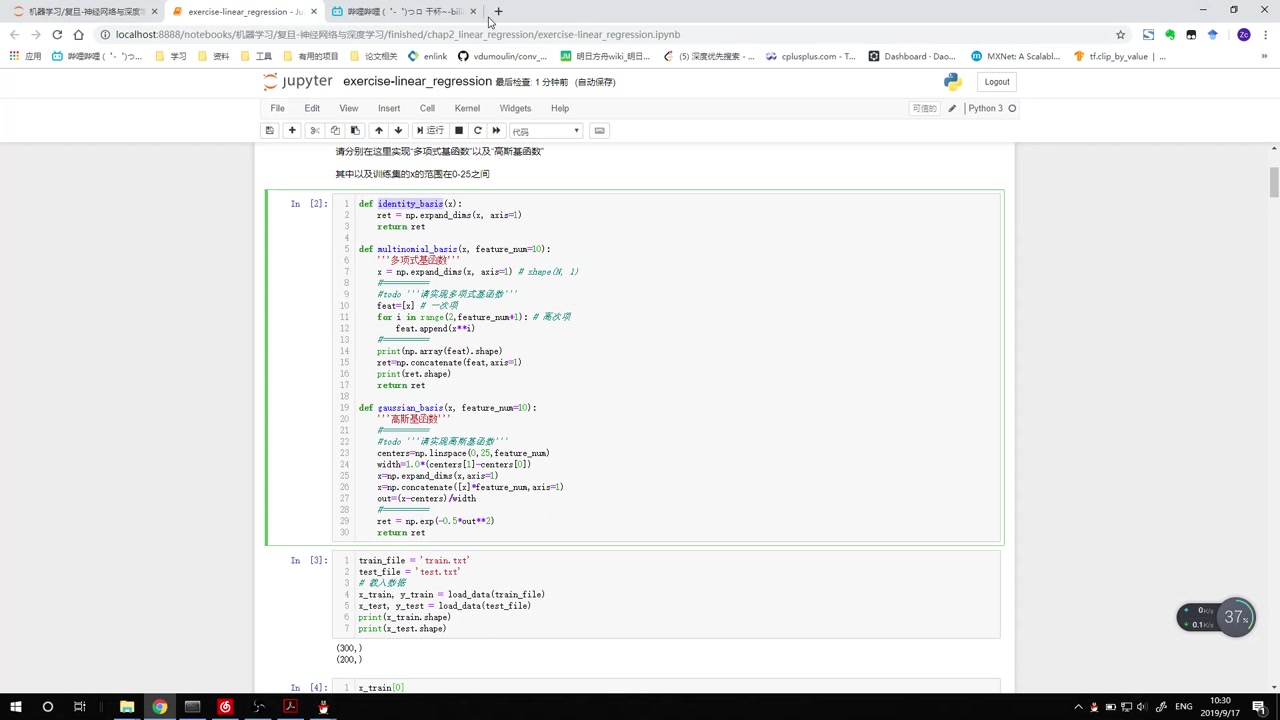
Task: Open a new browser tab with plus
Action: pos(498,12)
